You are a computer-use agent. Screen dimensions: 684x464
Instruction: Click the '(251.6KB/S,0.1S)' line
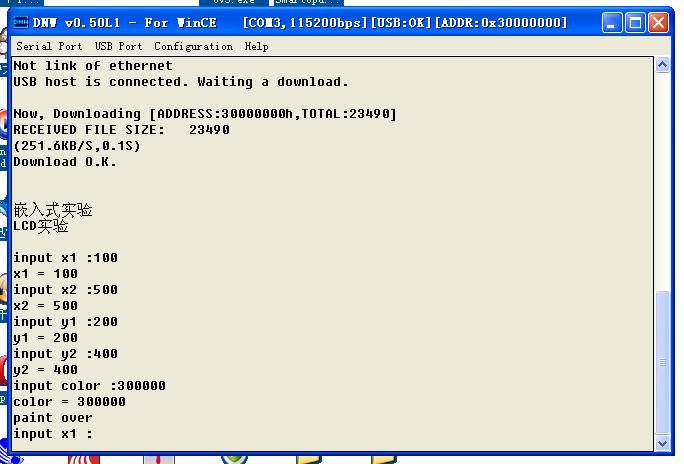[77, 146]
